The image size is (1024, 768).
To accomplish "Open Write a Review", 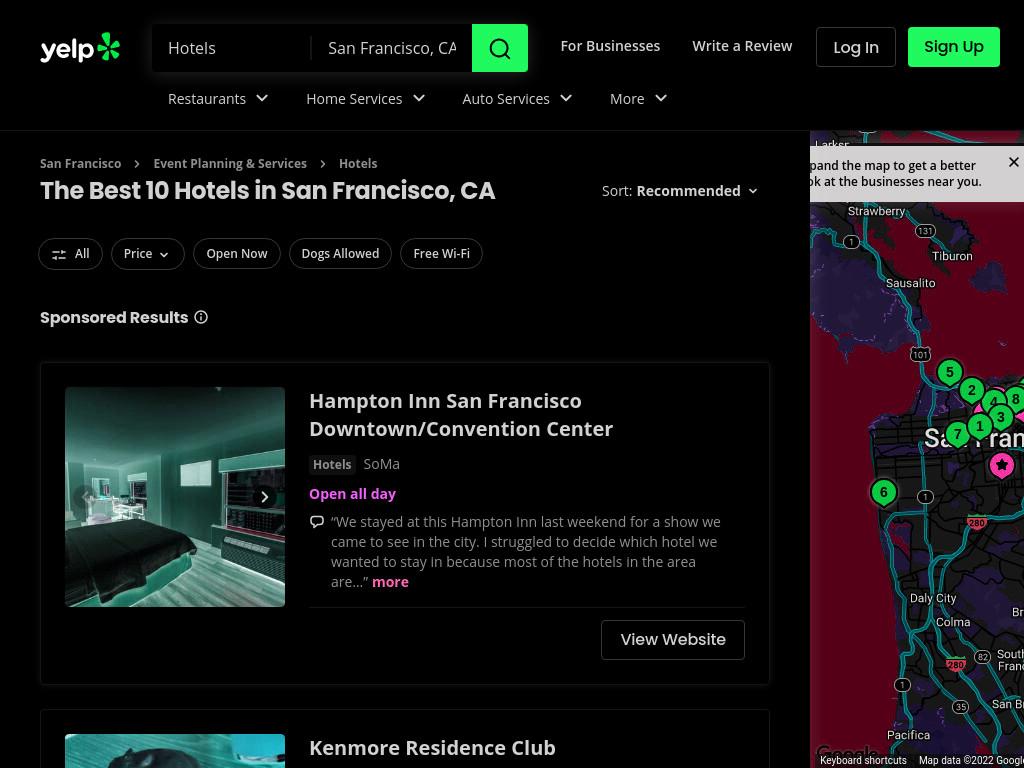I will click(x=742, y=46).
